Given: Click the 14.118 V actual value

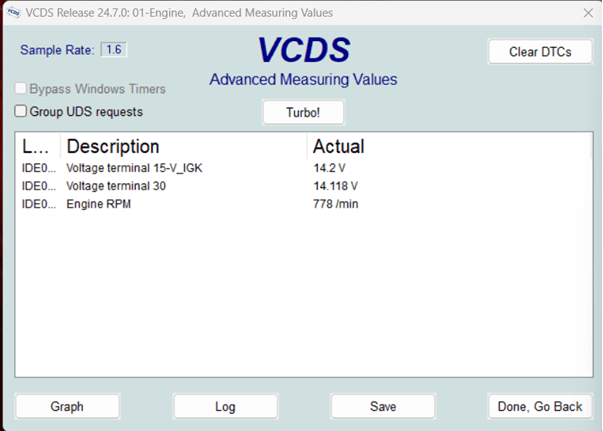Looking at the screenshot, I should pos(335,186).
